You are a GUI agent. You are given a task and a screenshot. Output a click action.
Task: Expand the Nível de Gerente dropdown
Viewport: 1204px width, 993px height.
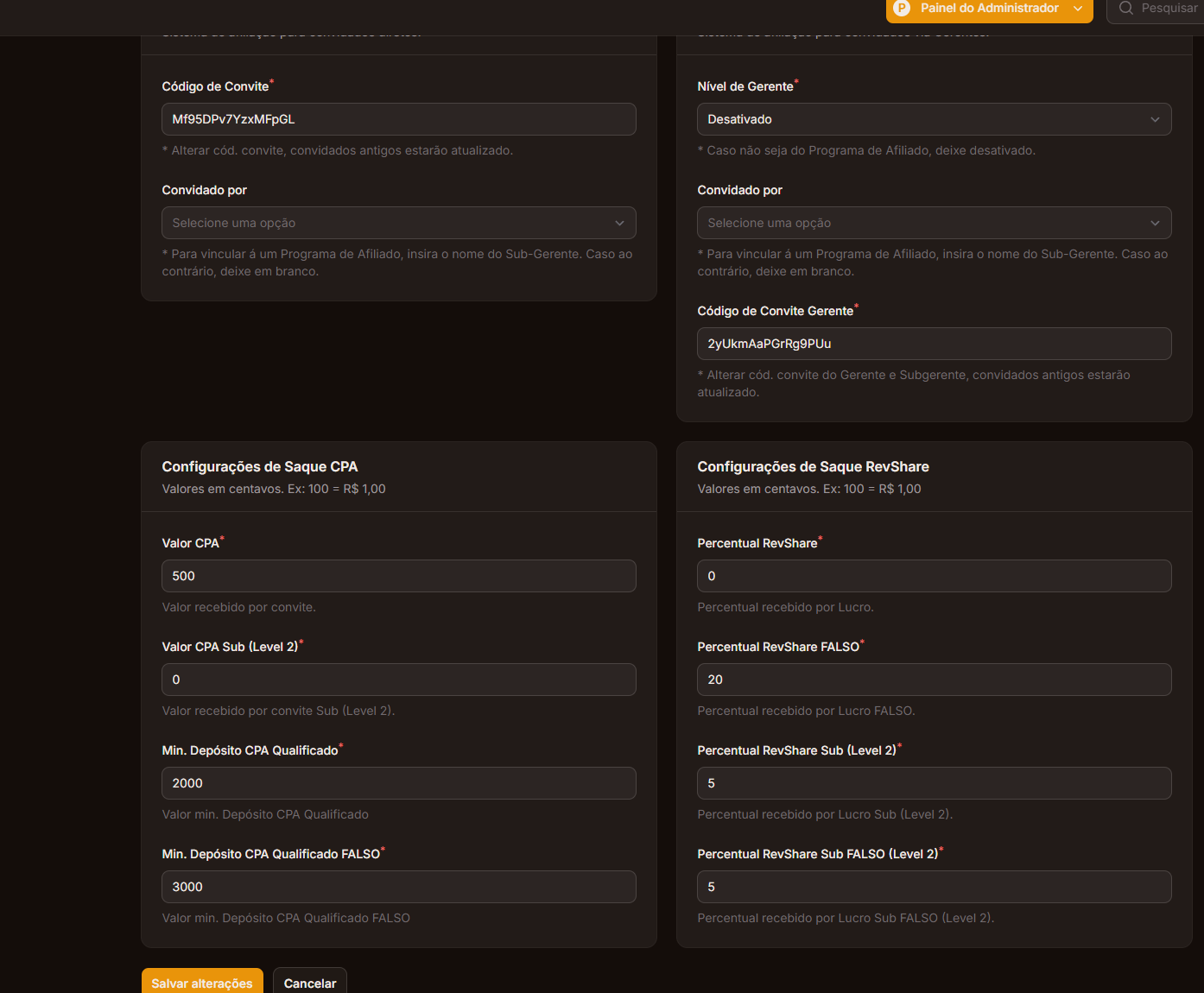(934, 119)
